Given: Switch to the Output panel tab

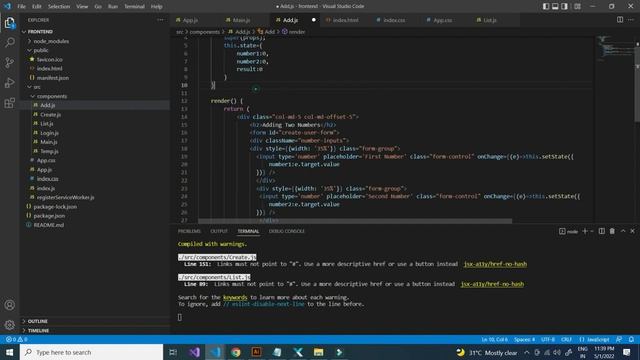Looking at the screenshot, I should (x=219, y=231).
